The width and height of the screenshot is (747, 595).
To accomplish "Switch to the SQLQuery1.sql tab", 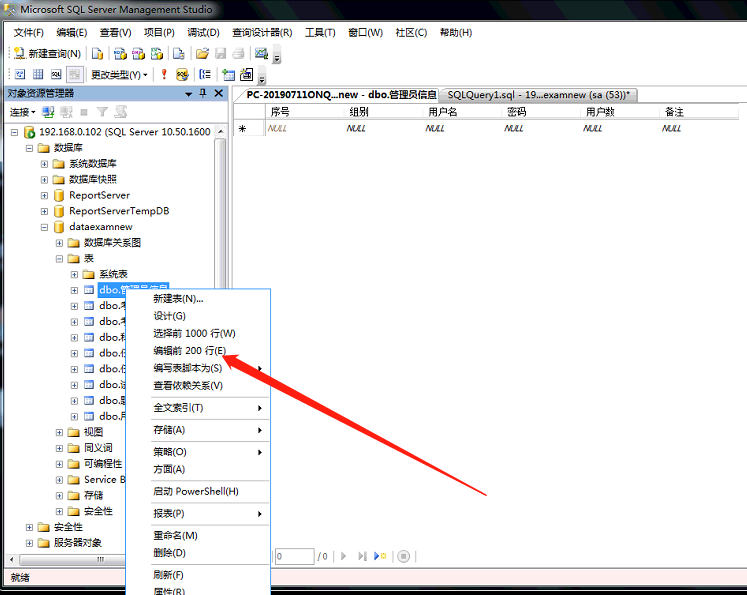I will coord(538,95).
